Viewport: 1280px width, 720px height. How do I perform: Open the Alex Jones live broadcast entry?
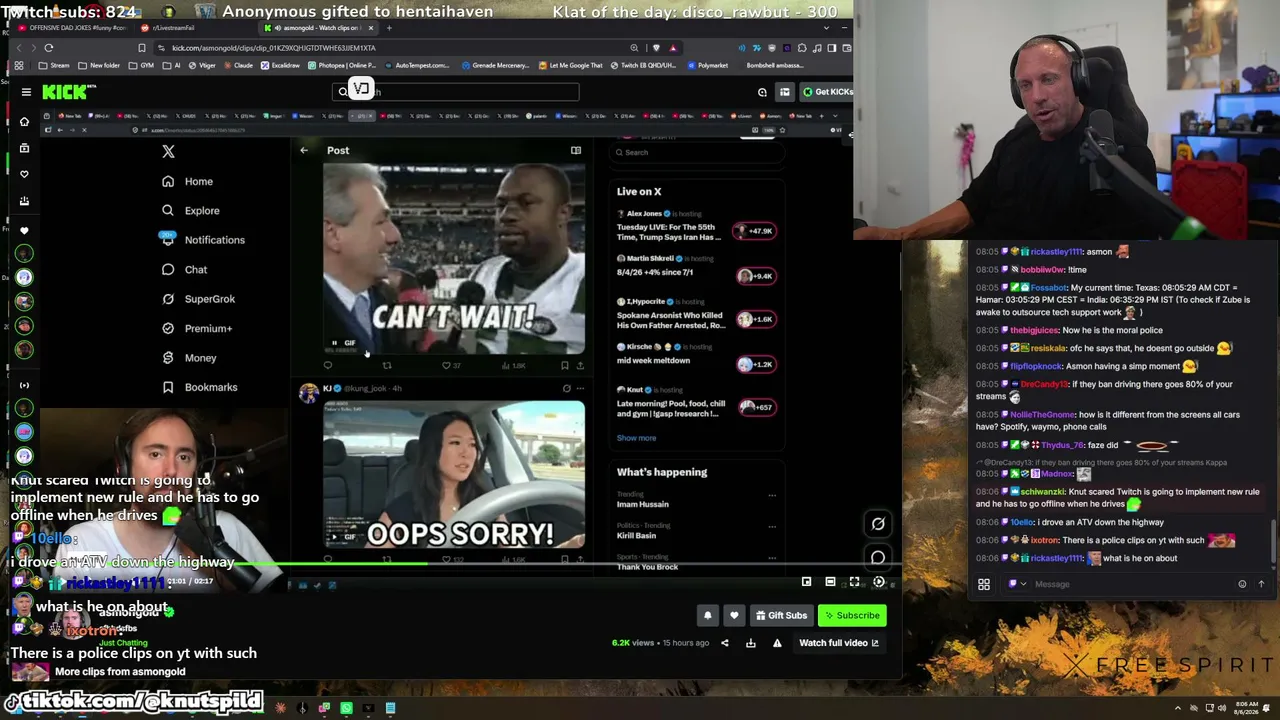tap(695, 227)
